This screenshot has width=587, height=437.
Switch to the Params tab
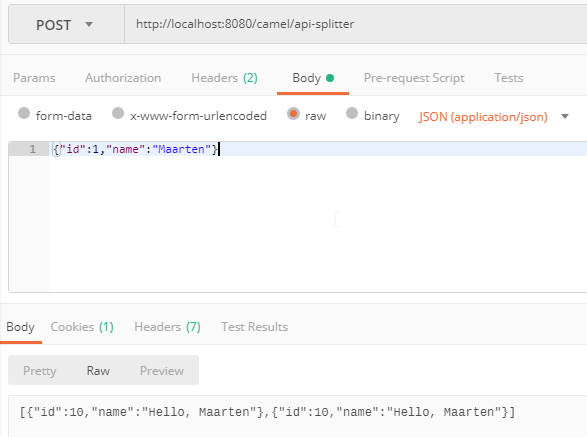(x=34, y=78)
